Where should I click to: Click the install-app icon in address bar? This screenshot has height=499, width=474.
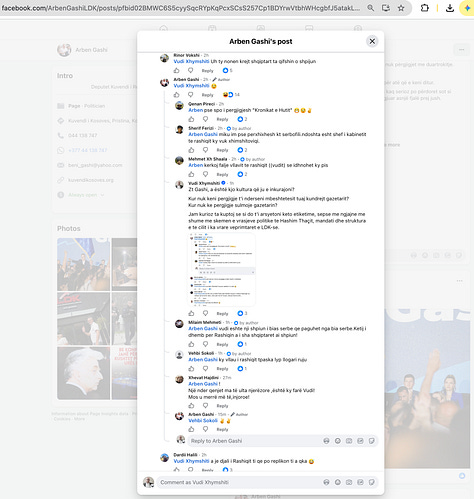click(x=386, y=8)
